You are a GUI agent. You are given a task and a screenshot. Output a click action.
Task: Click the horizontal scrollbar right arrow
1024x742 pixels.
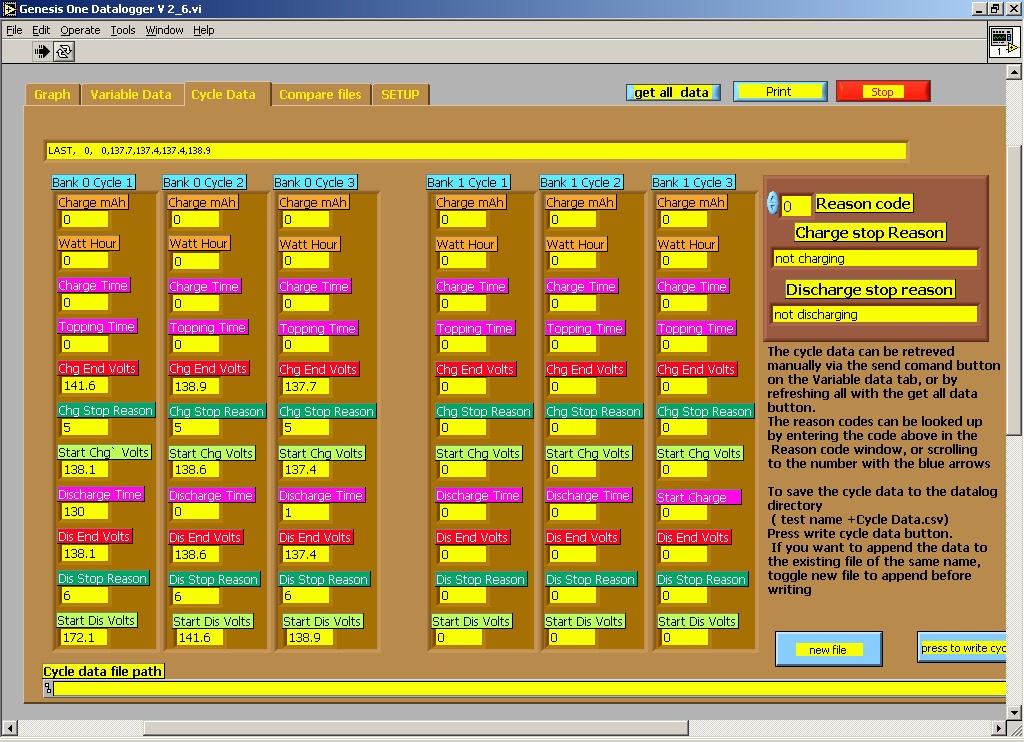click(x=999, y=728)
